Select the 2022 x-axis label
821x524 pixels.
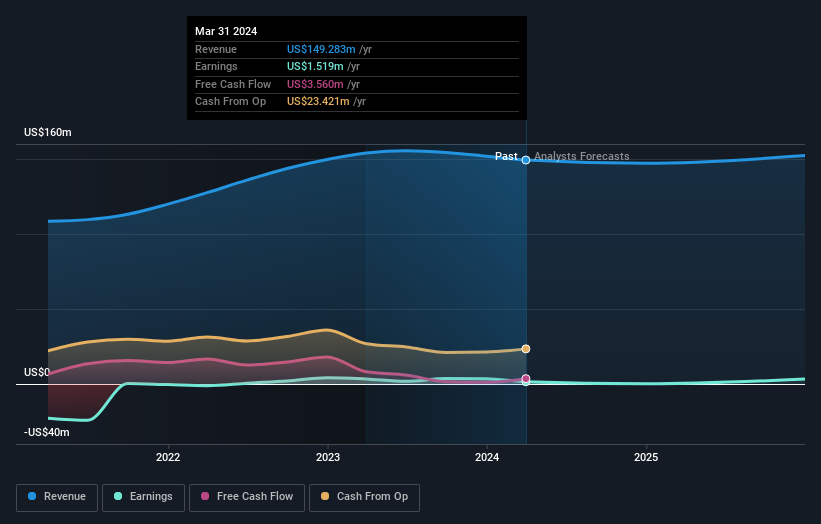168,457
